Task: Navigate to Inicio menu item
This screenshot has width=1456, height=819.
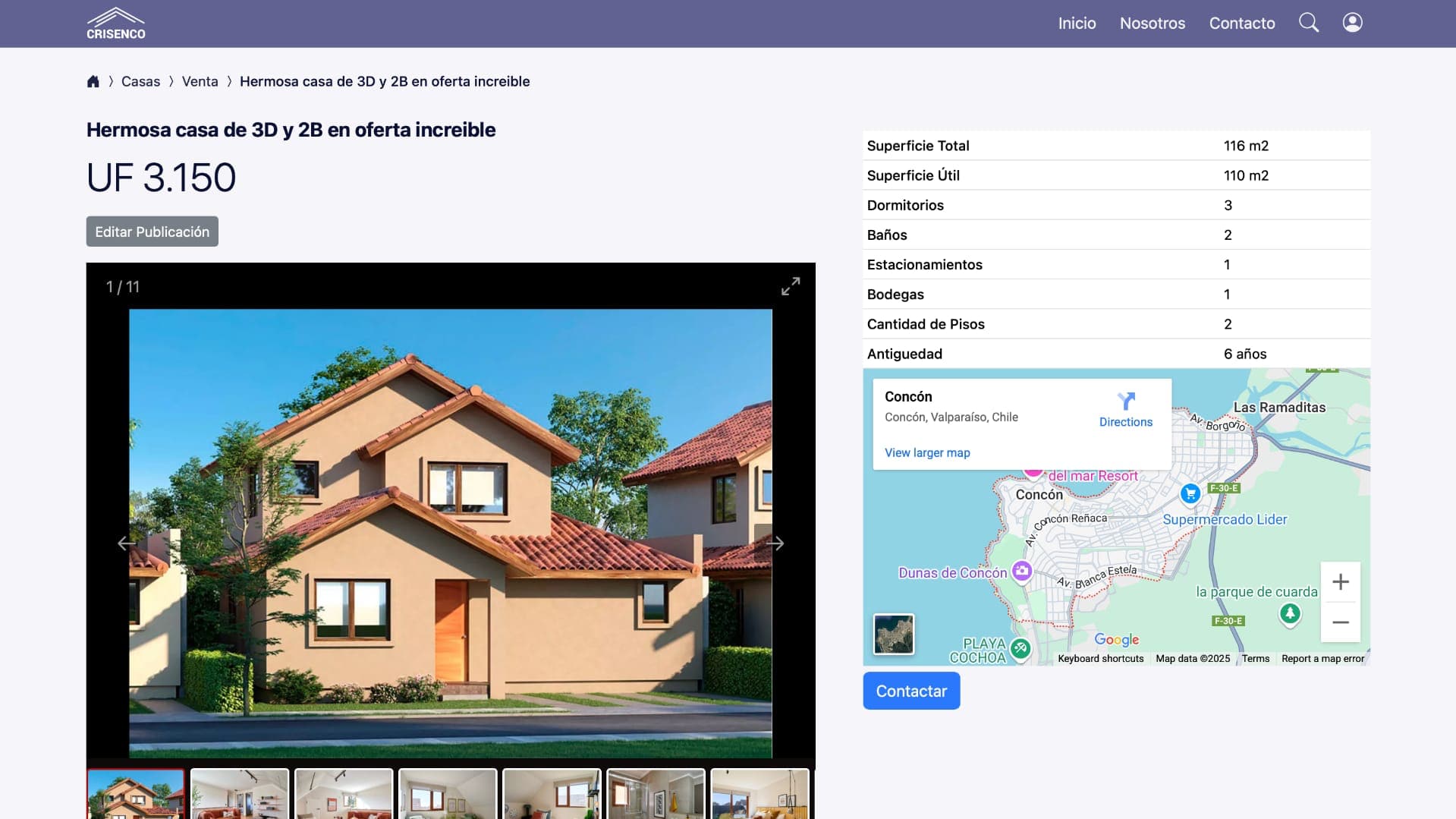Action: point(1077,24)
